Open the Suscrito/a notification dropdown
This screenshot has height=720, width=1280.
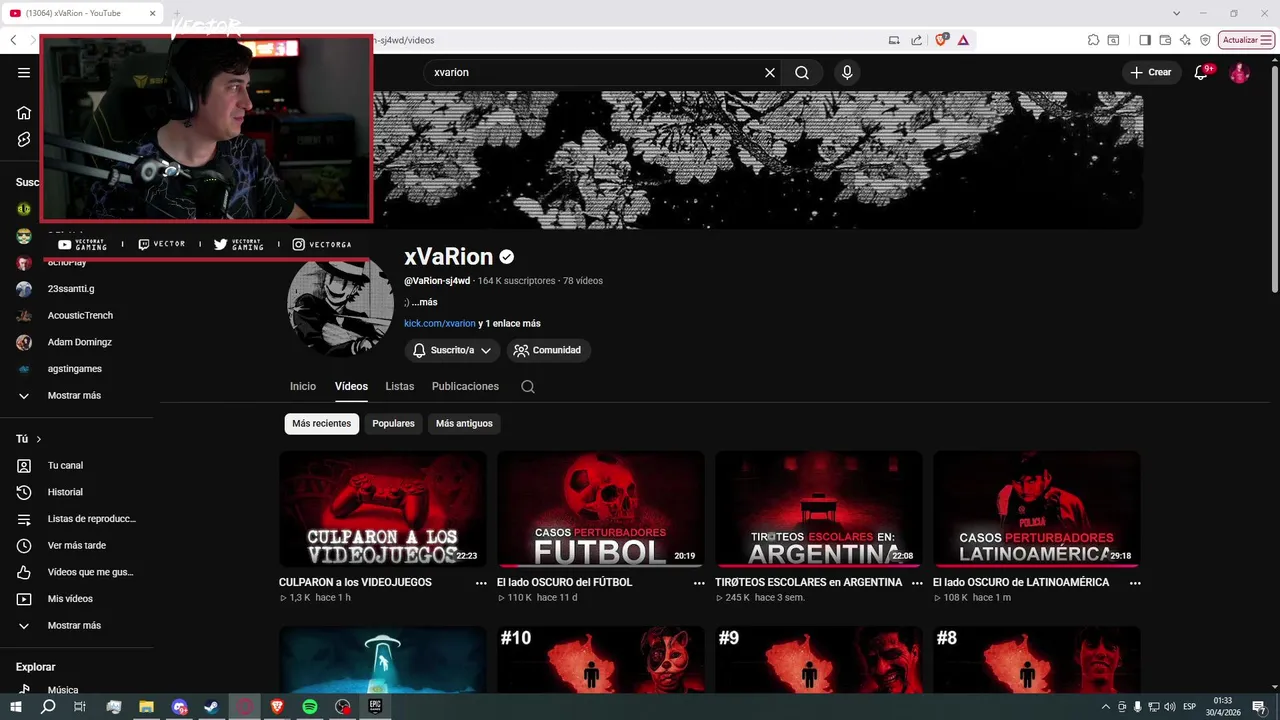click(x=452, y=350)
